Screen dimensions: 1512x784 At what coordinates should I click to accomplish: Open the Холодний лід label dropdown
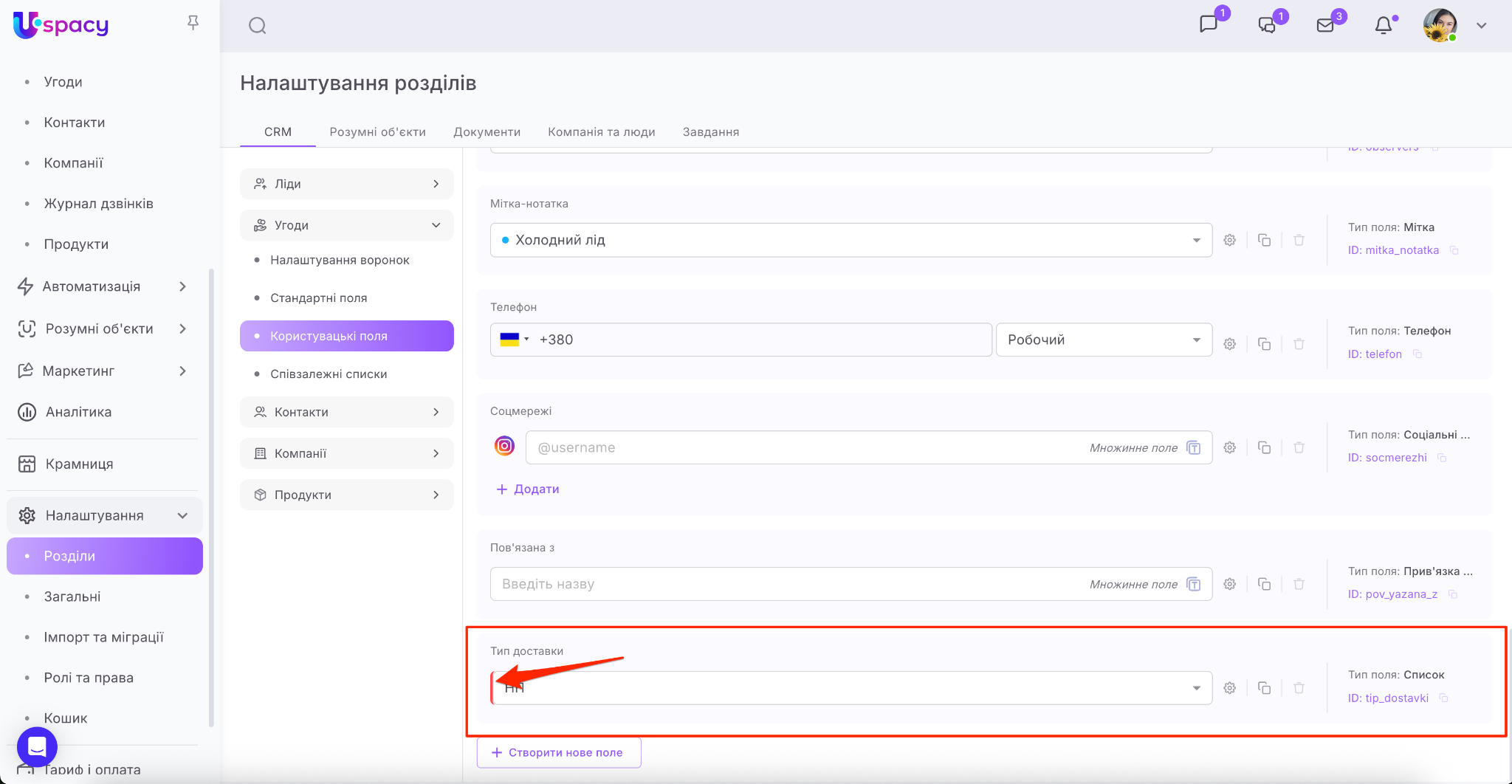[x=1195, y=241]
